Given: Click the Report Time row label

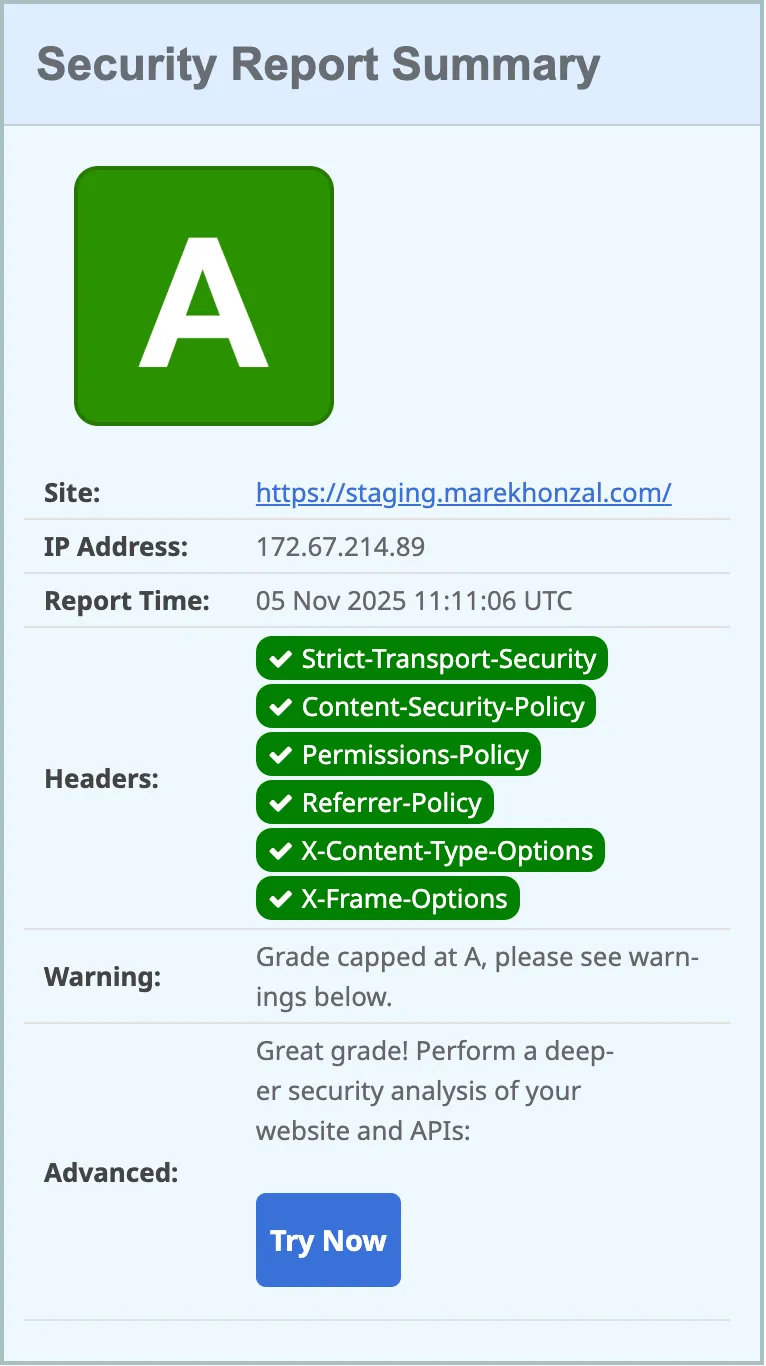Looking at the screenshot, I should pyautogui.click(x=126, y=600).
